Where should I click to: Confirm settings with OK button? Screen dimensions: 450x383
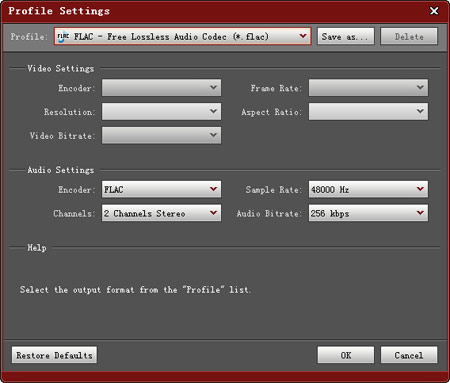point(345,355)
